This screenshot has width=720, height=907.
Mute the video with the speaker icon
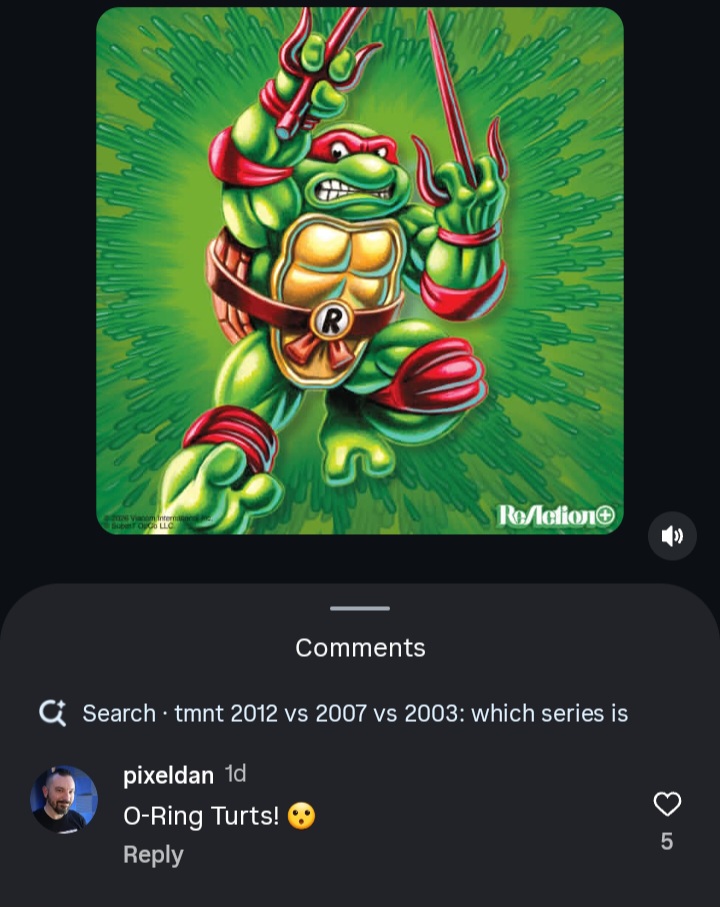pyautogui.click(x=672, y=536)
